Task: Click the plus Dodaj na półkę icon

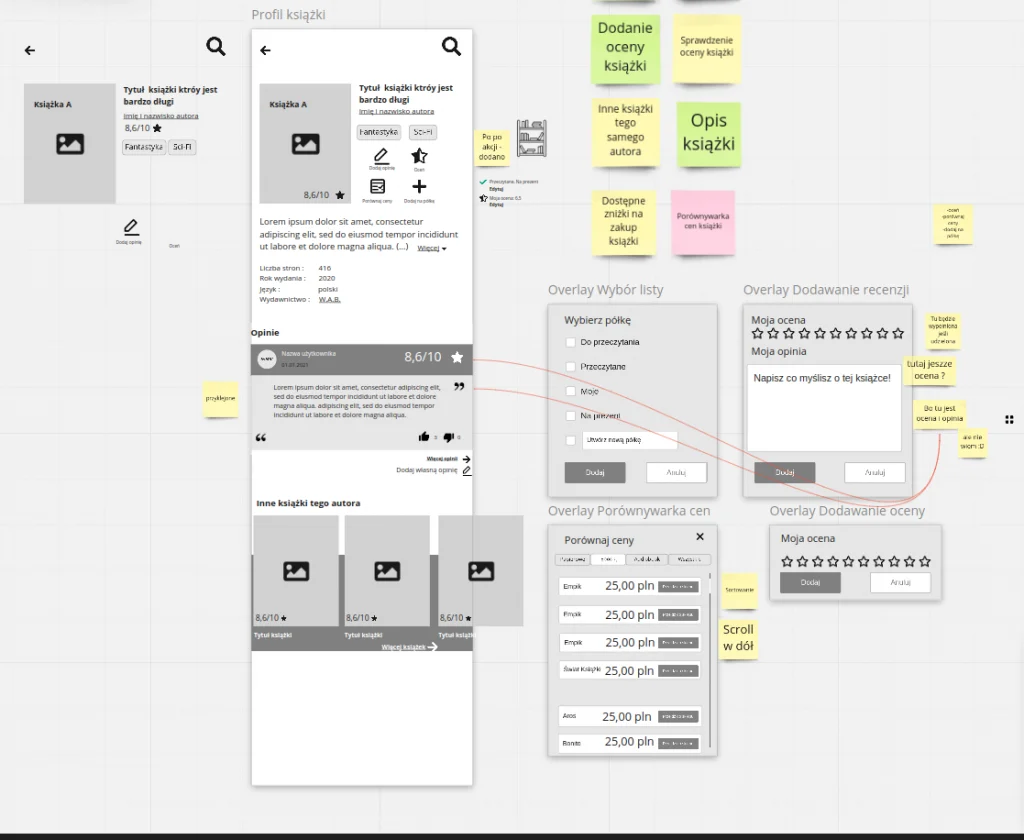Action: coord(419,187)
